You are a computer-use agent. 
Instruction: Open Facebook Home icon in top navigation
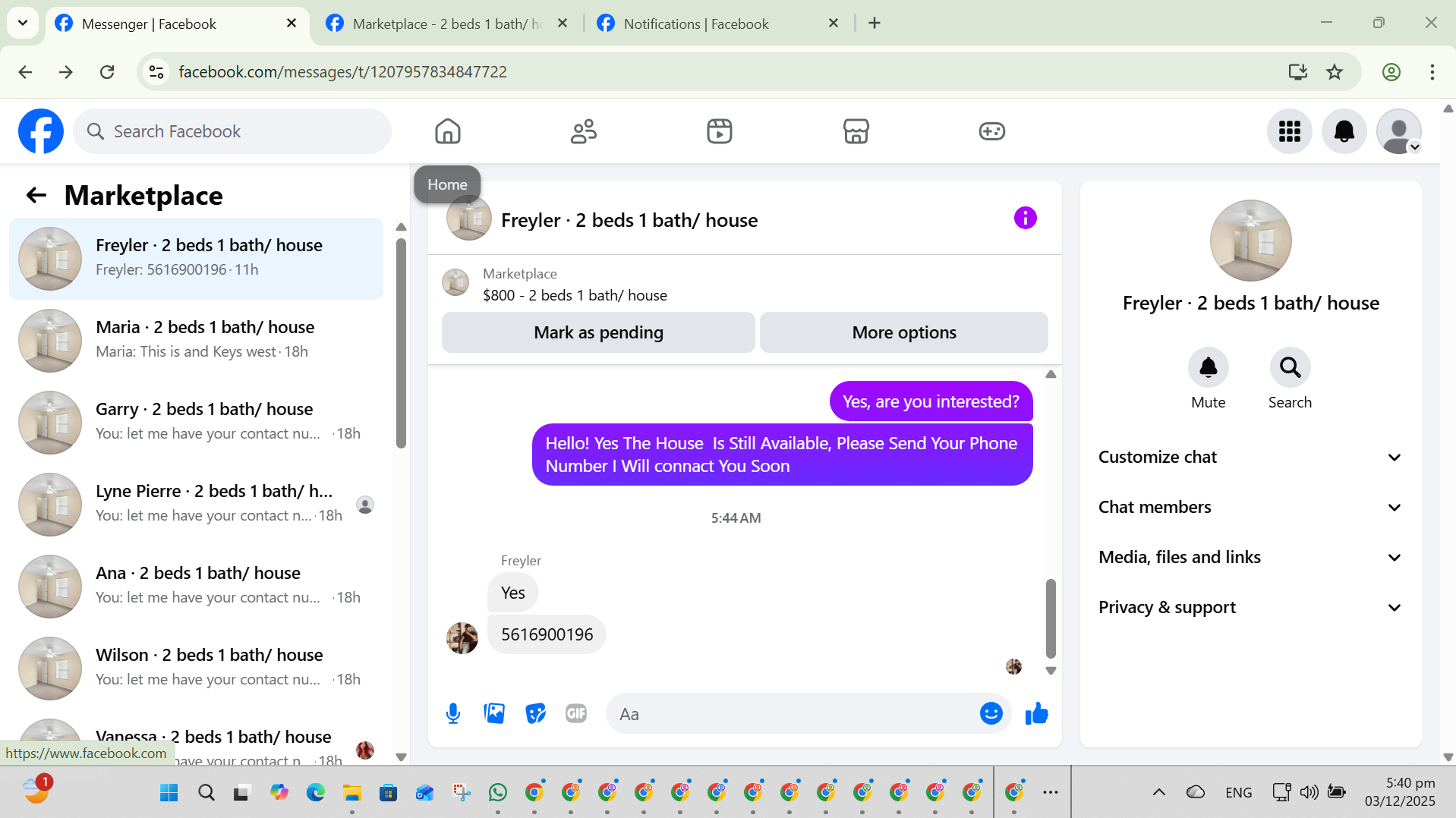[448, 131]
